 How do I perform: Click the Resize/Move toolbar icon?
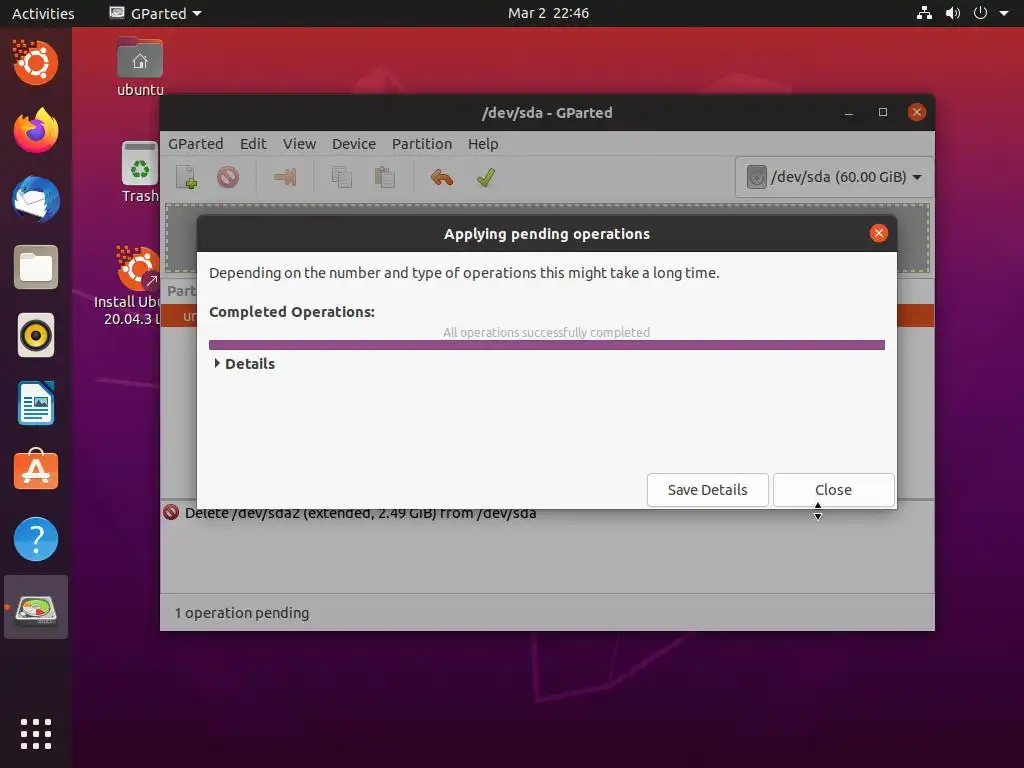(x=285, y=177)
